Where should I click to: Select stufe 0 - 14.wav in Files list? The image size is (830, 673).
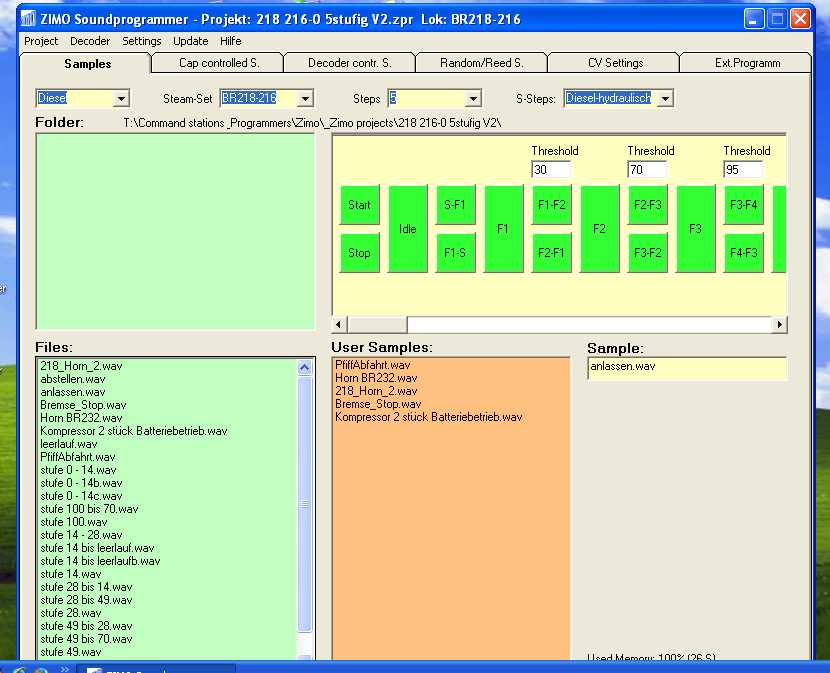click(78, 470)
